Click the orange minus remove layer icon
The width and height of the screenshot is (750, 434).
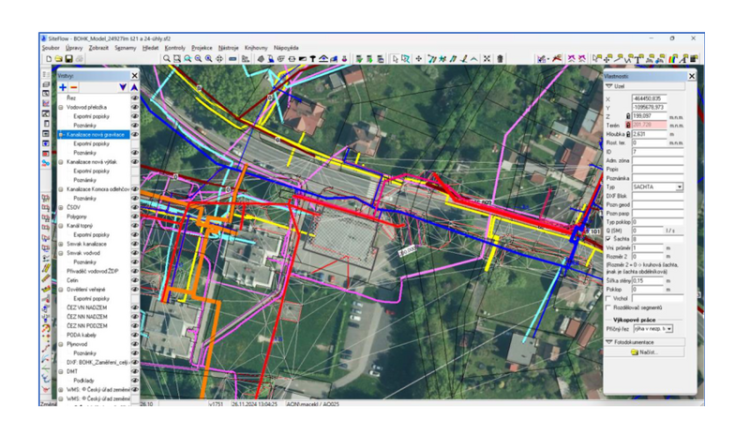pos(74,87)
